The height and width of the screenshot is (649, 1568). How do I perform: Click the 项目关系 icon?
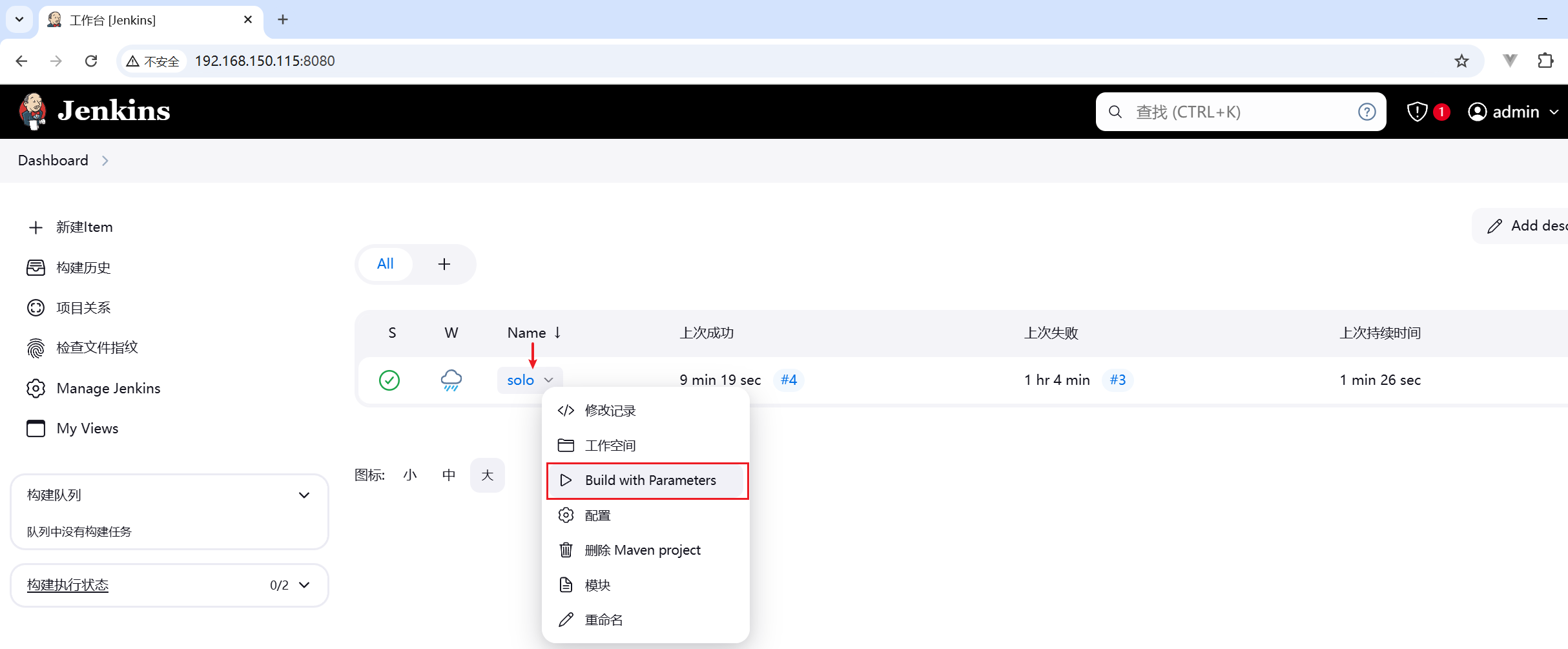point(36,307)
